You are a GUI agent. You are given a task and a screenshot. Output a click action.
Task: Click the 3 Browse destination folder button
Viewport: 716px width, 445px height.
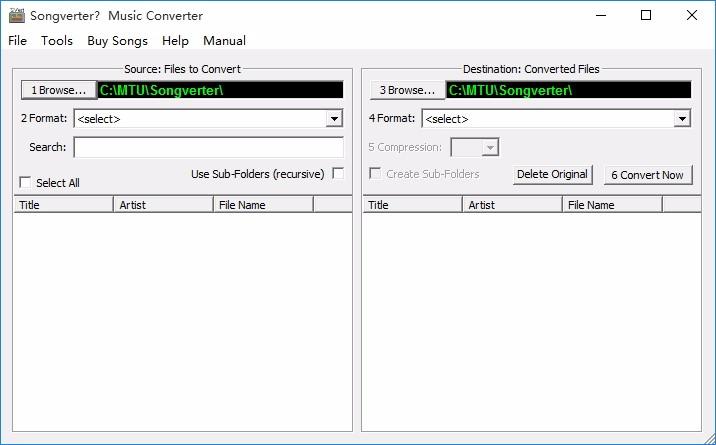(407, 90)
